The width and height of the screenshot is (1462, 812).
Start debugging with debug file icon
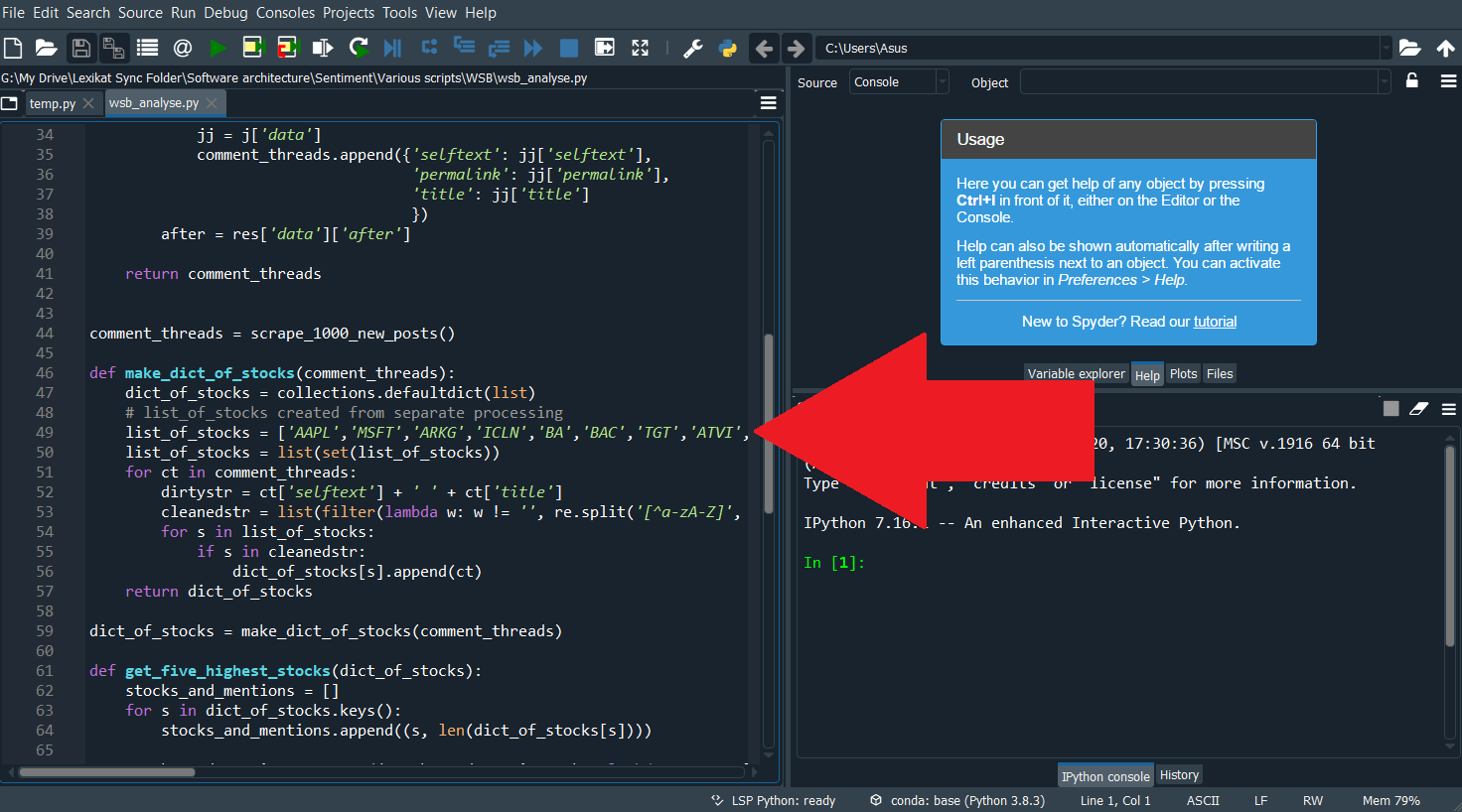tap(393, 48)
